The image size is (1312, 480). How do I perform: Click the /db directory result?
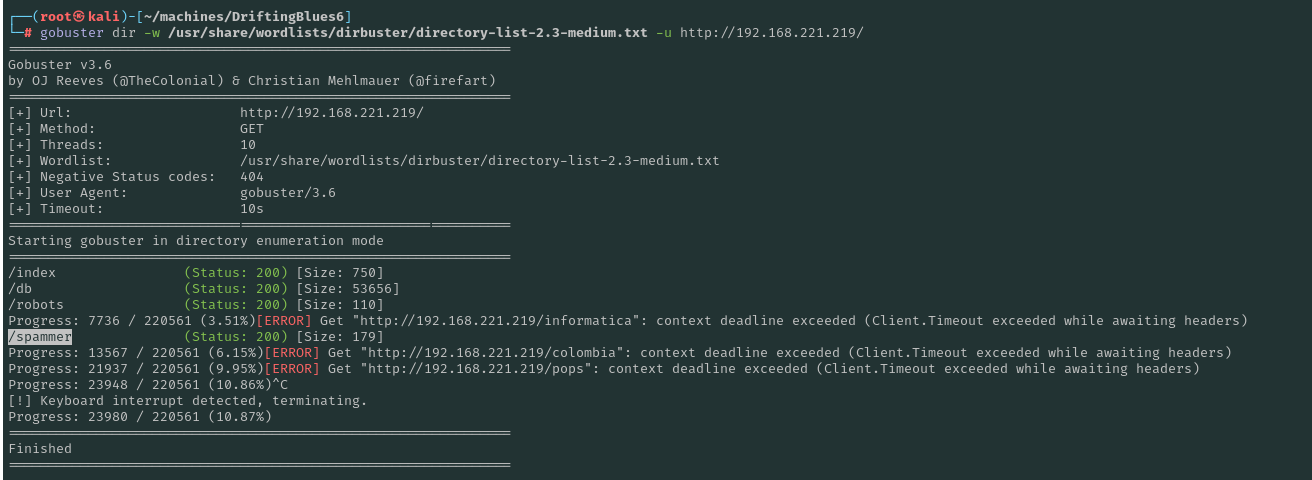pyautogui.click(x=20, y=289)
